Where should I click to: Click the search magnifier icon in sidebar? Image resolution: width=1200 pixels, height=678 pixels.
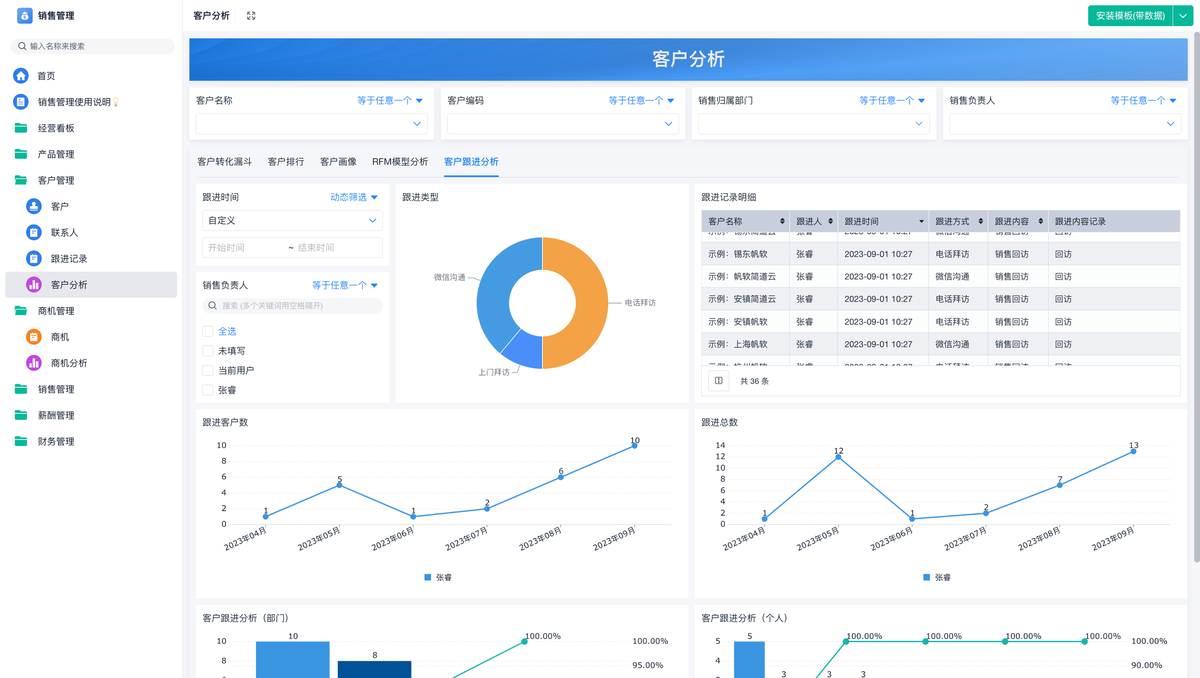click(x=22, y=46)
